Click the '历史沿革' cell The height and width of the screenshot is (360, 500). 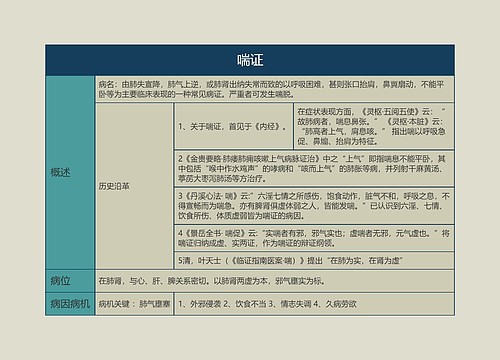pos(134,186)
